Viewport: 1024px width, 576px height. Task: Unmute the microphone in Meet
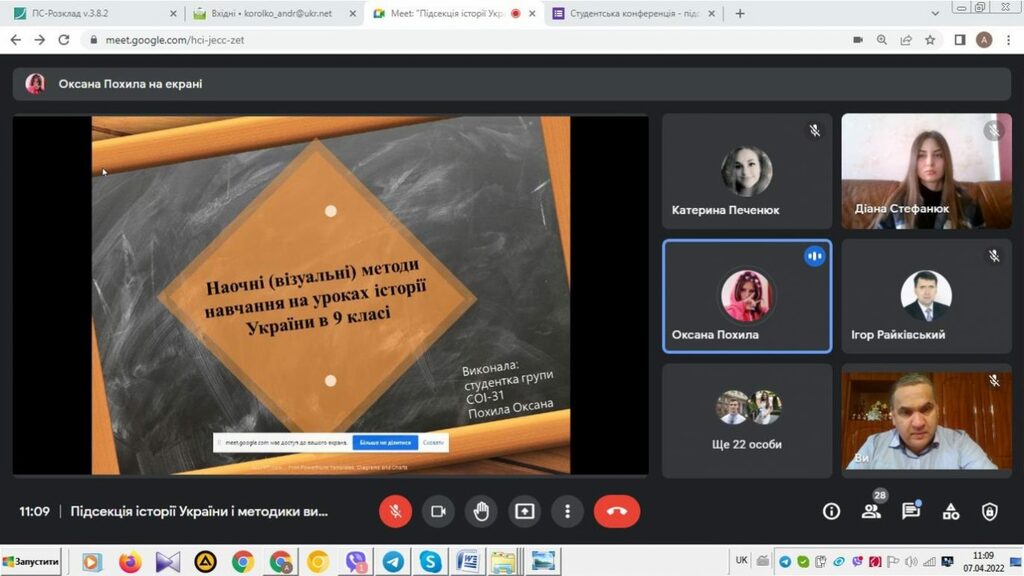395,511
